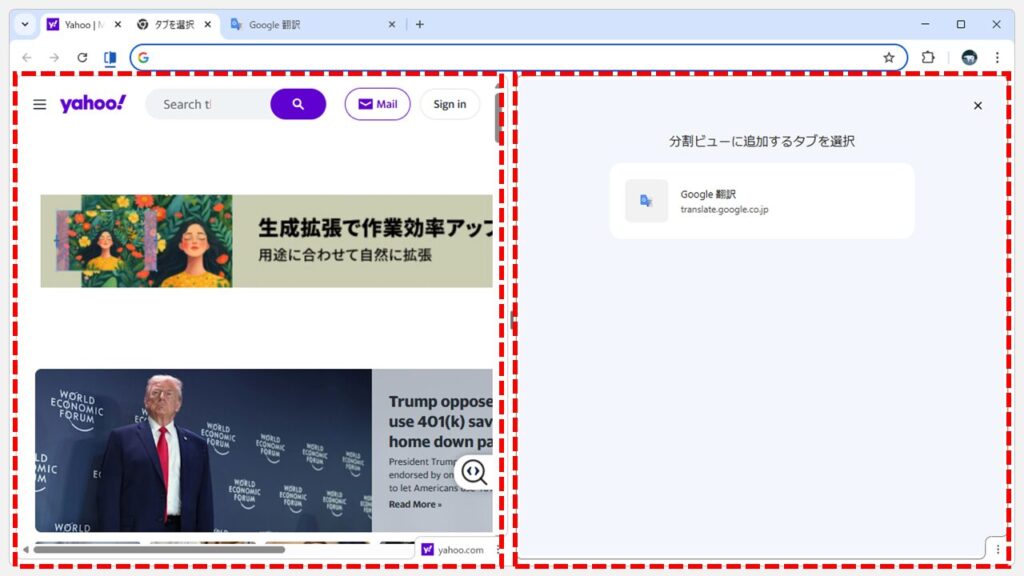Open the Yahoo hamburger menu
Viewport: 1024px width, 576px height.
[x=39, y=104]
